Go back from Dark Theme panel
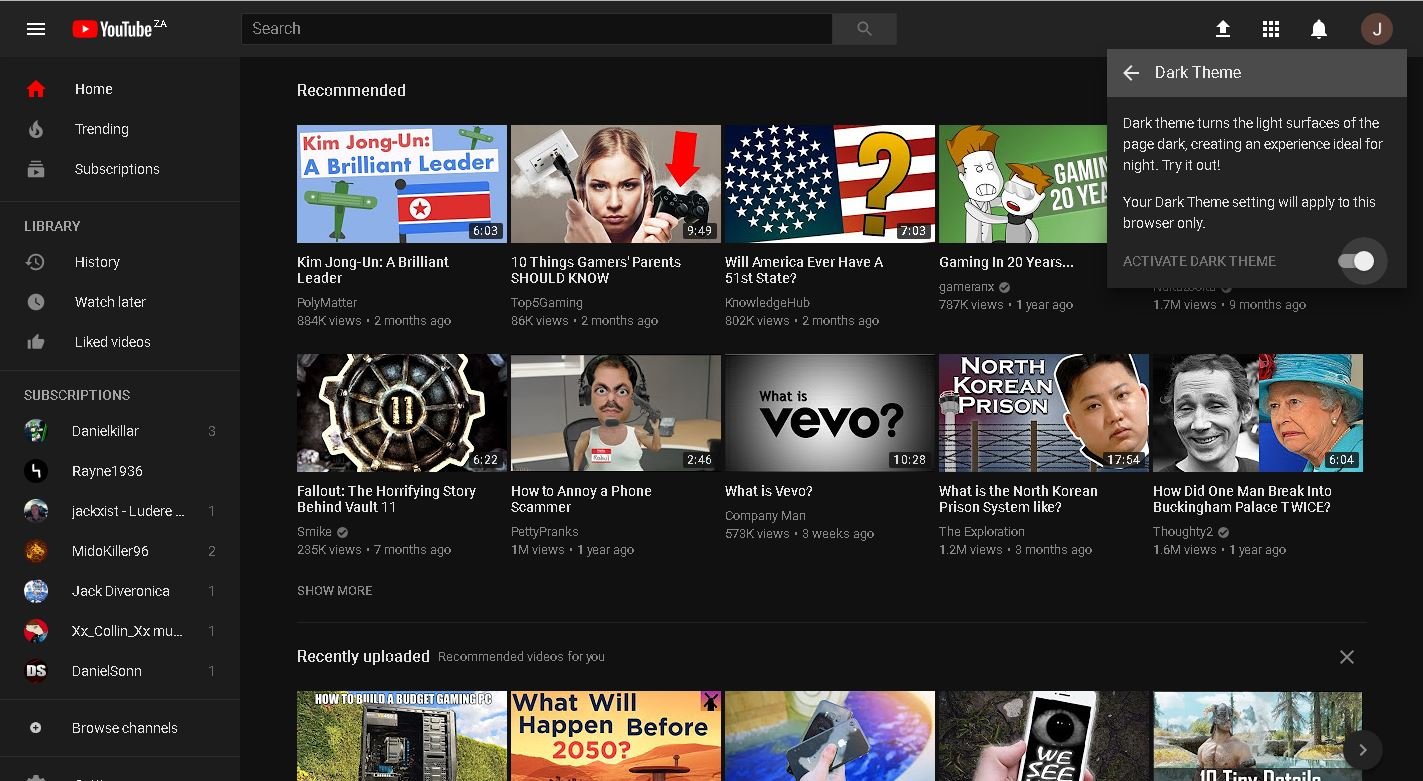 pyautogui.click(x=1131, y=73)
